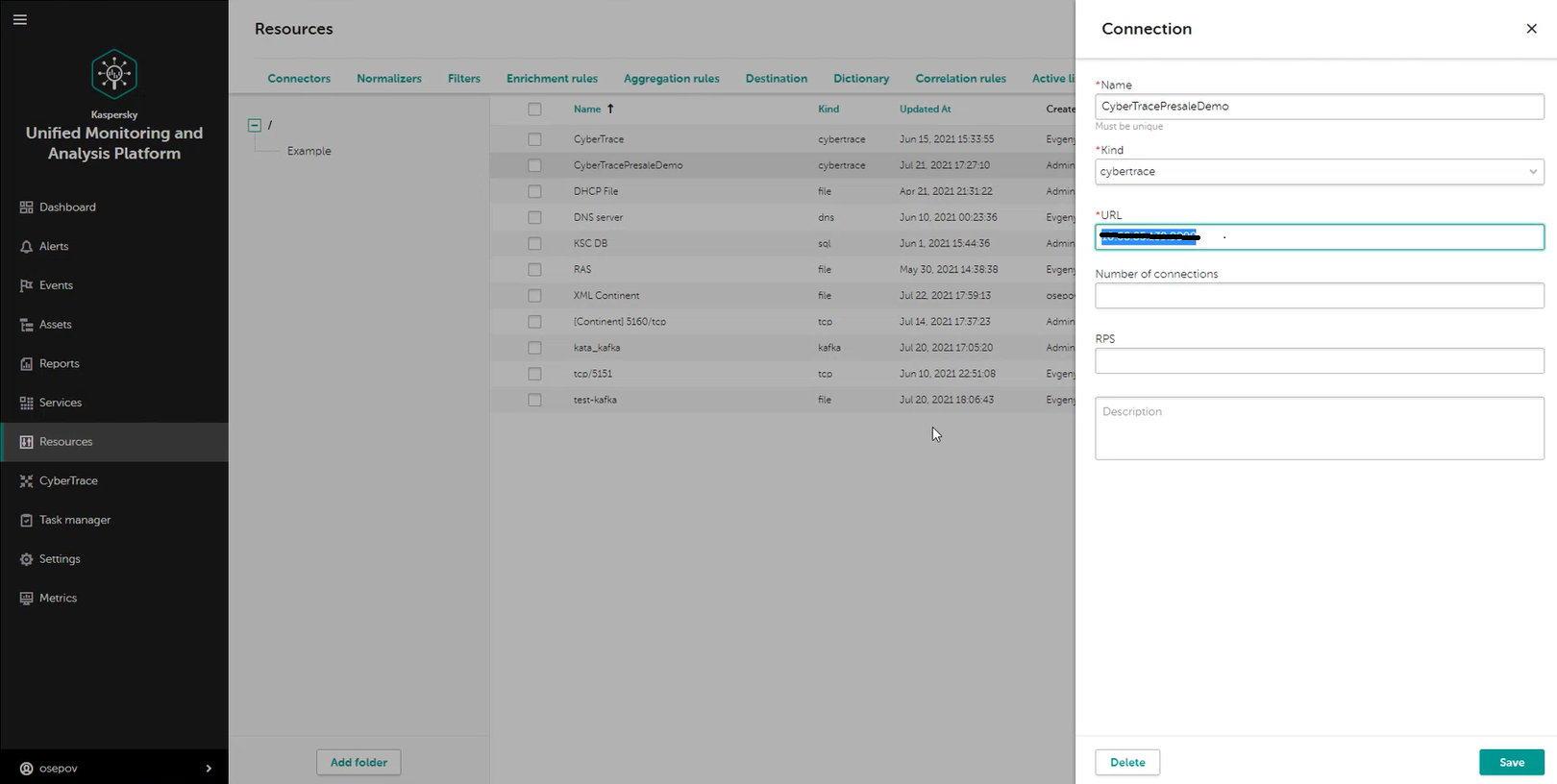This screenshot has width=1557, height=784.
Task: Open the hamburger menu icon
Action: click(x=20, y=19)
